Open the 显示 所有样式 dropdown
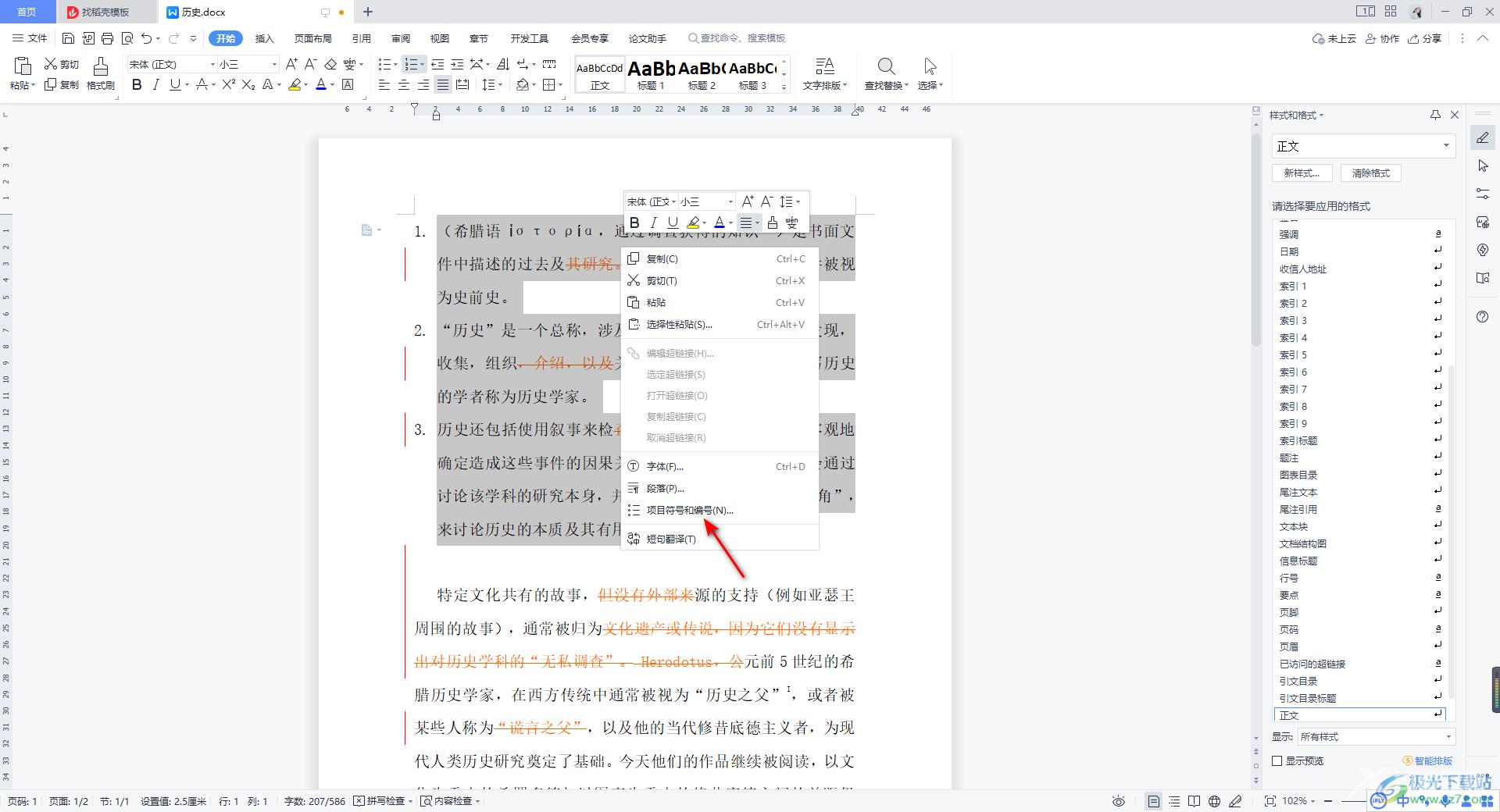This screenshot has width=1500, height=812. [1448, 736]
